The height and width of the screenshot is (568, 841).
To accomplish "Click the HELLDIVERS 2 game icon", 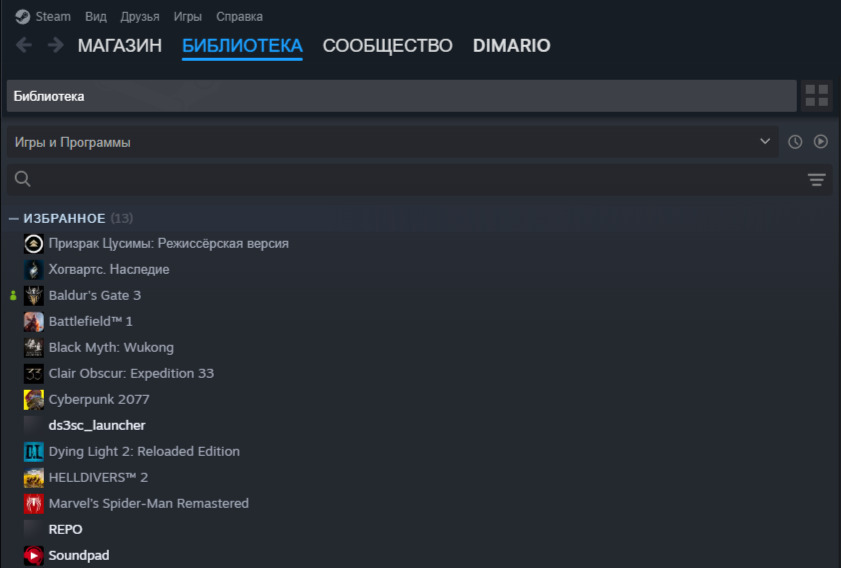I will (34, 477).
